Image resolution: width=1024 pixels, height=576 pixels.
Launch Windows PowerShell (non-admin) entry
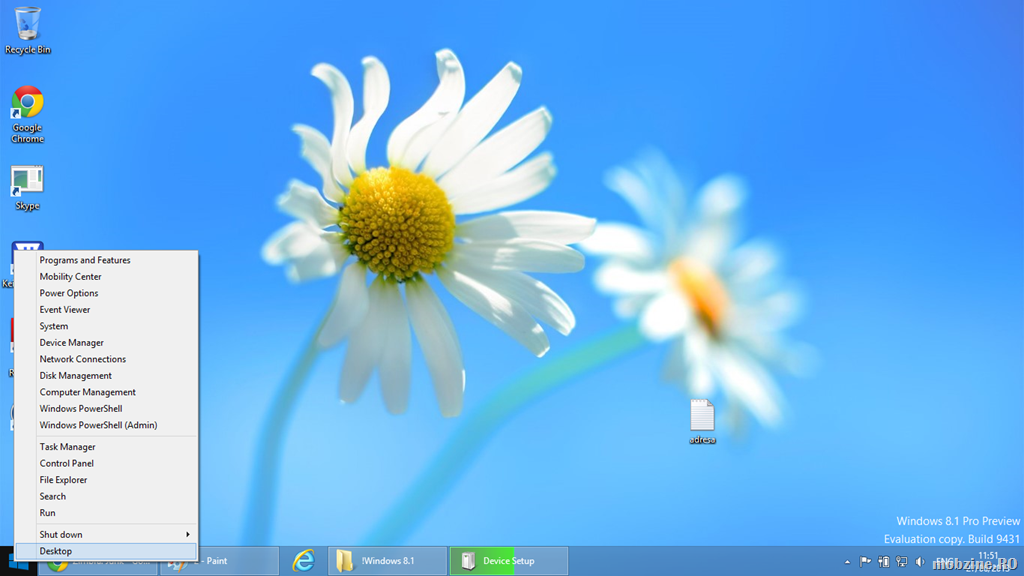106,408
